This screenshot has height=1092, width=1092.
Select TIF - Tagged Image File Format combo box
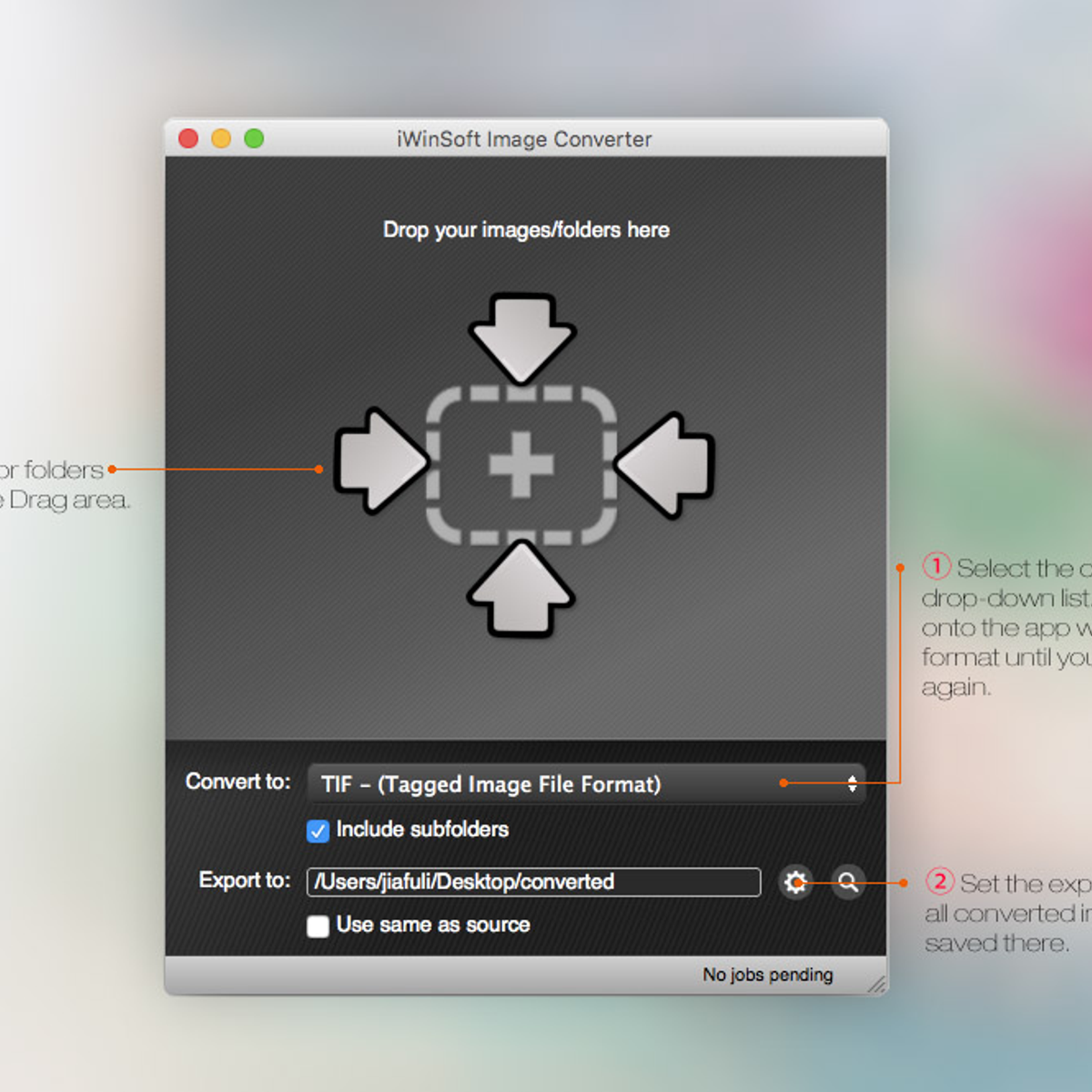pyautogui.click(x=582, y=784)
